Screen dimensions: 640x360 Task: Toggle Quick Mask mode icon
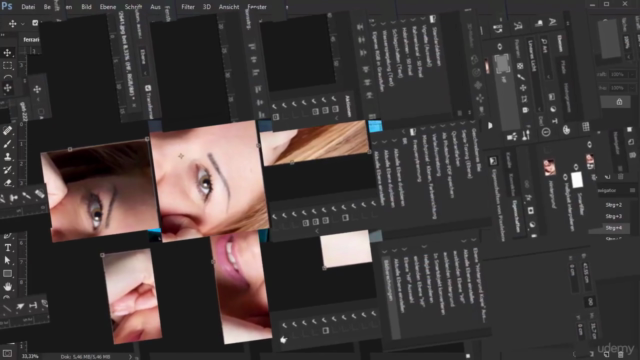(7, 353)
